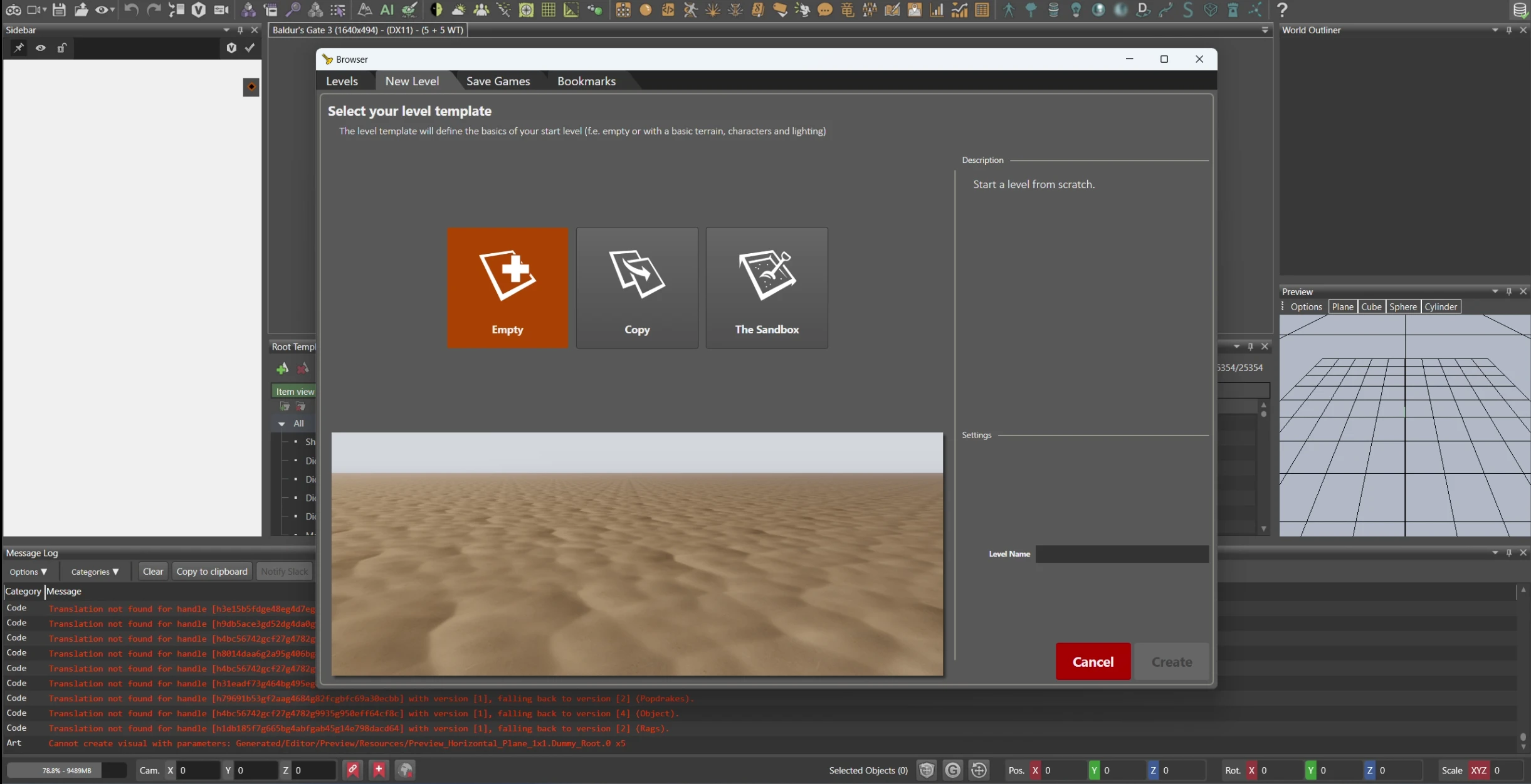Click the red magnet snap icon in status bar
The image size is (1531, 784).
353,770
